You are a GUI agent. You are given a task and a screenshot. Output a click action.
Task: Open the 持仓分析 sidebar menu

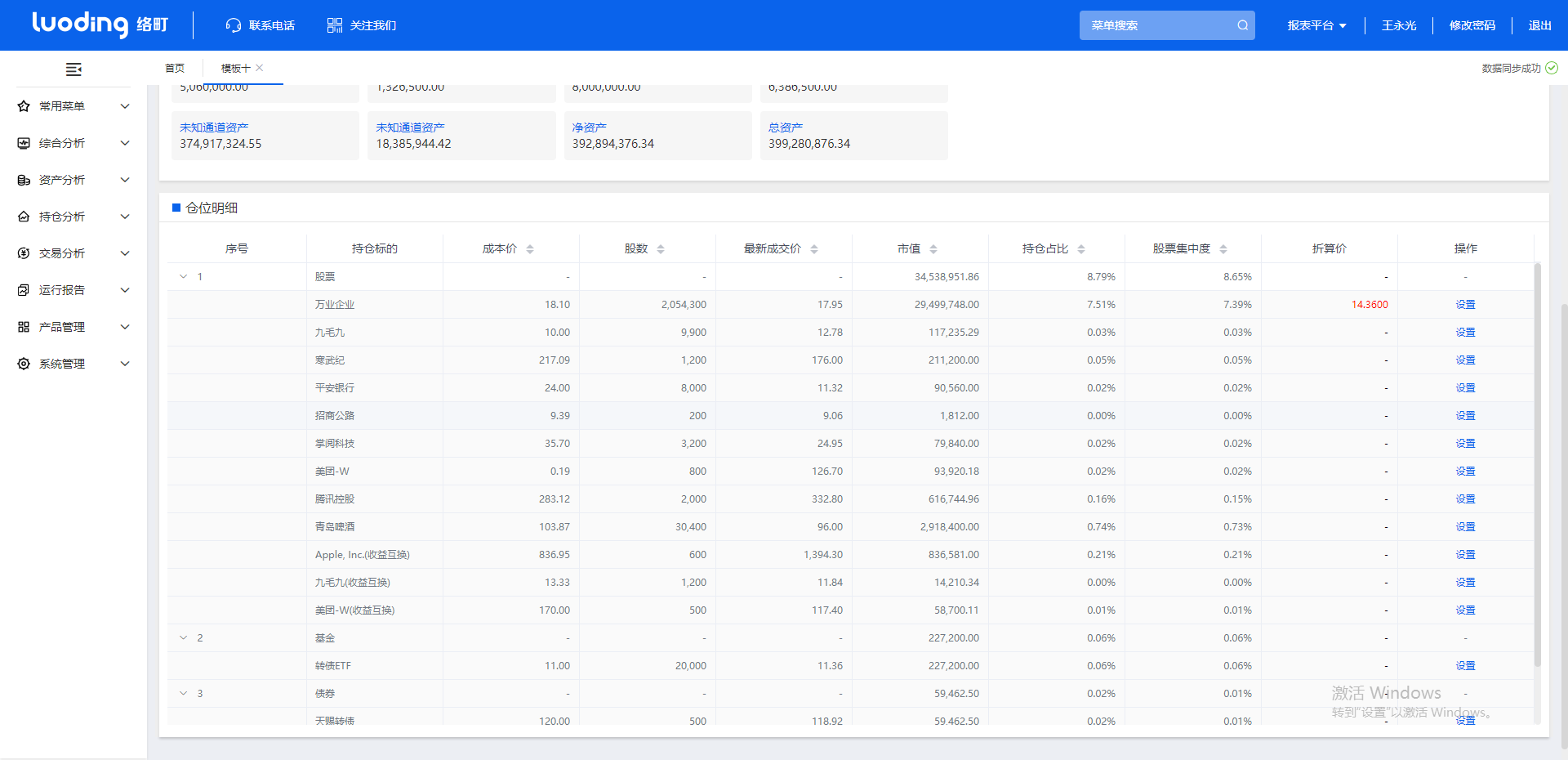pos(73,217)
